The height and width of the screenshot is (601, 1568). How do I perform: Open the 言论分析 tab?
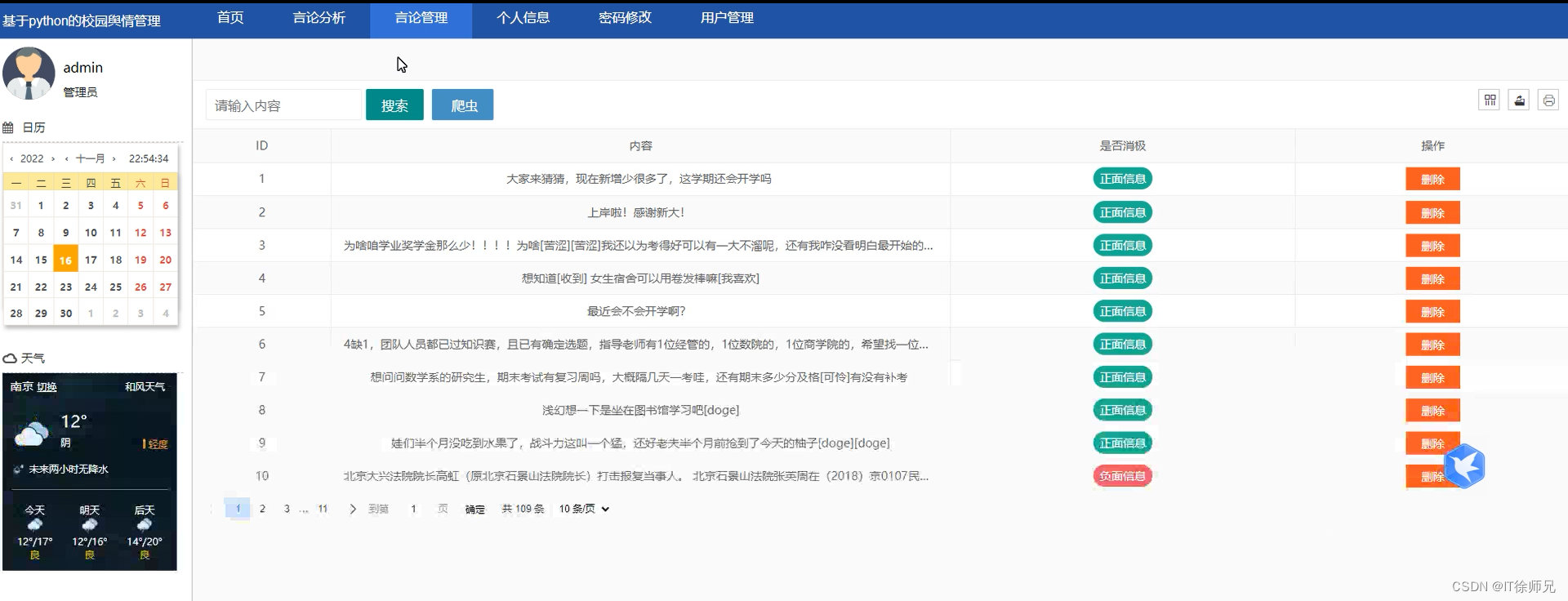coord(319,18)
